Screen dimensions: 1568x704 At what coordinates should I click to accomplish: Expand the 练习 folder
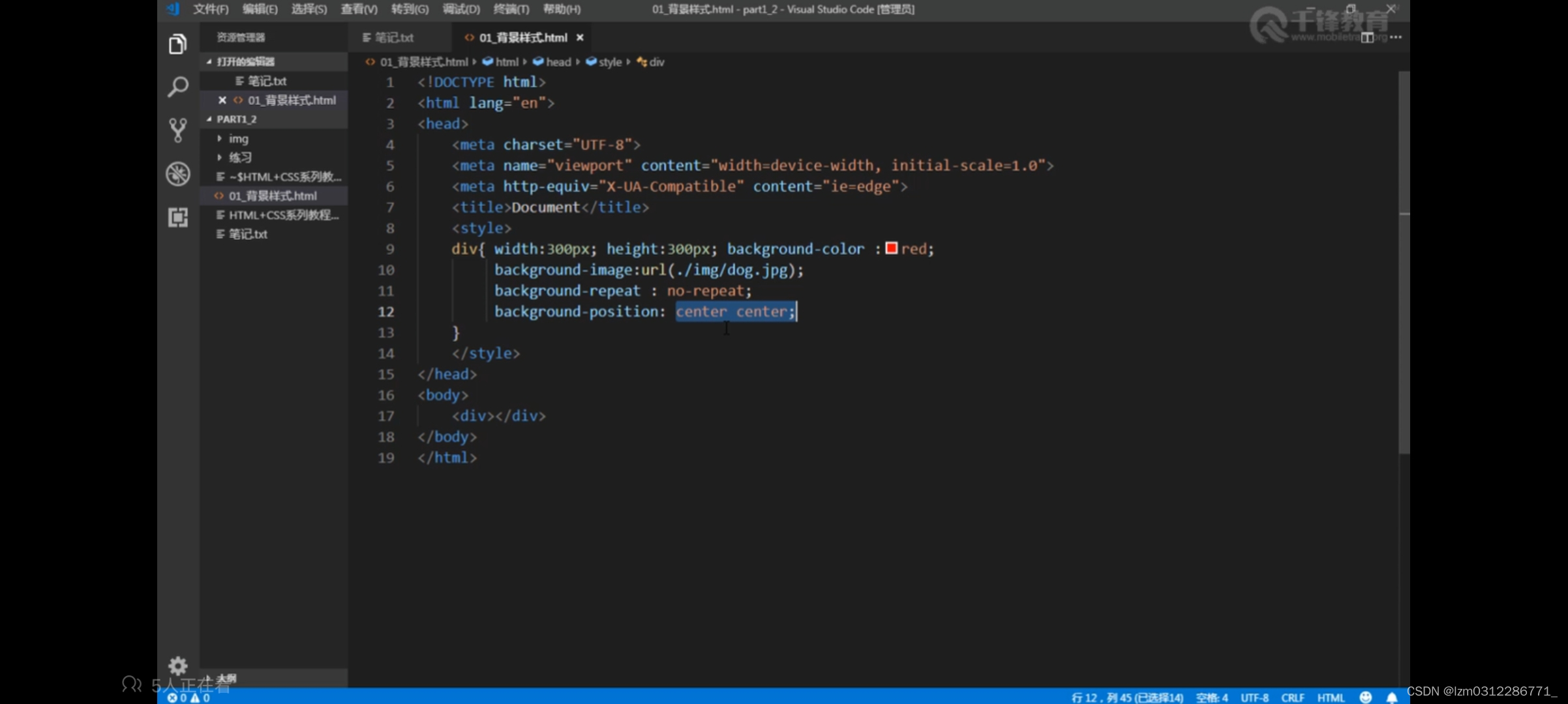[274, 157]
